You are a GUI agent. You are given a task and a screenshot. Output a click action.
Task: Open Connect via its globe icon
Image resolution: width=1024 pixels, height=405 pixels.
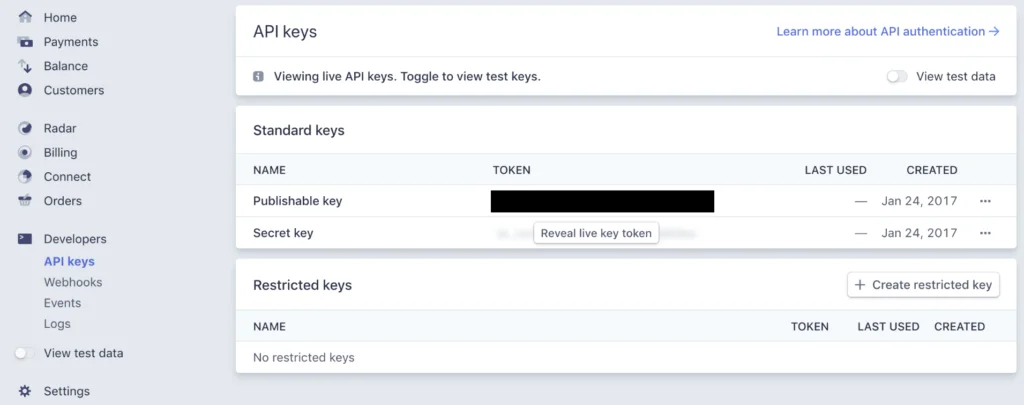pos(25,177)
